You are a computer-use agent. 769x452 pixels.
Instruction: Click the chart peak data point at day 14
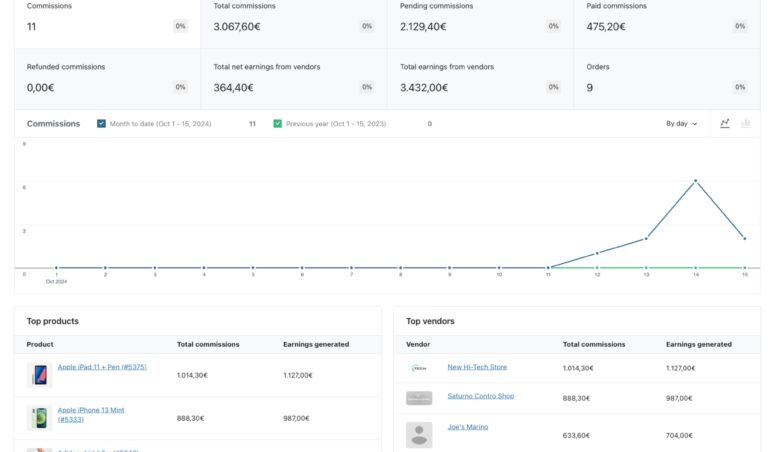coord(695,181)
